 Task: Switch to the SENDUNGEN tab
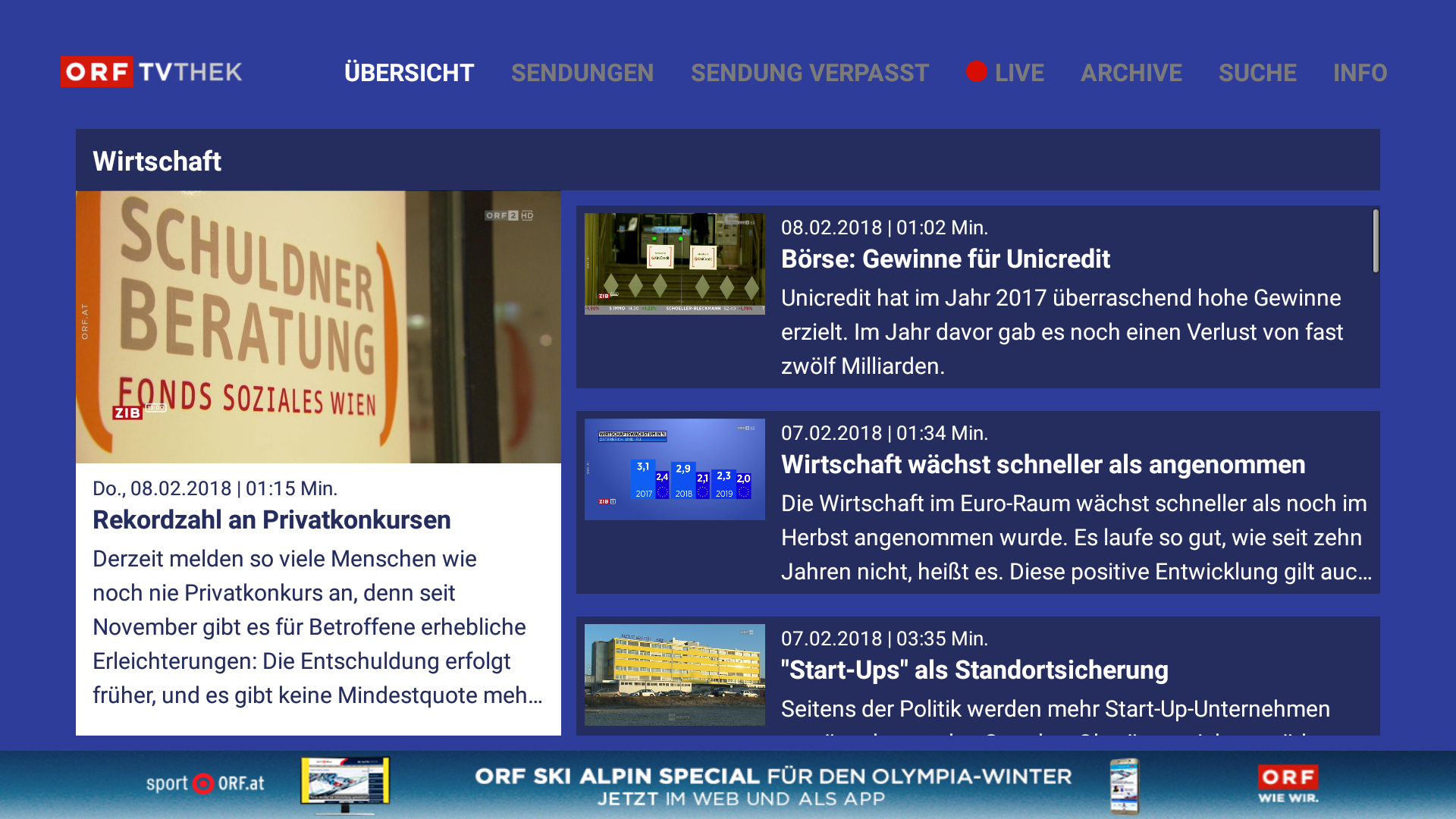tap(582, 73)
